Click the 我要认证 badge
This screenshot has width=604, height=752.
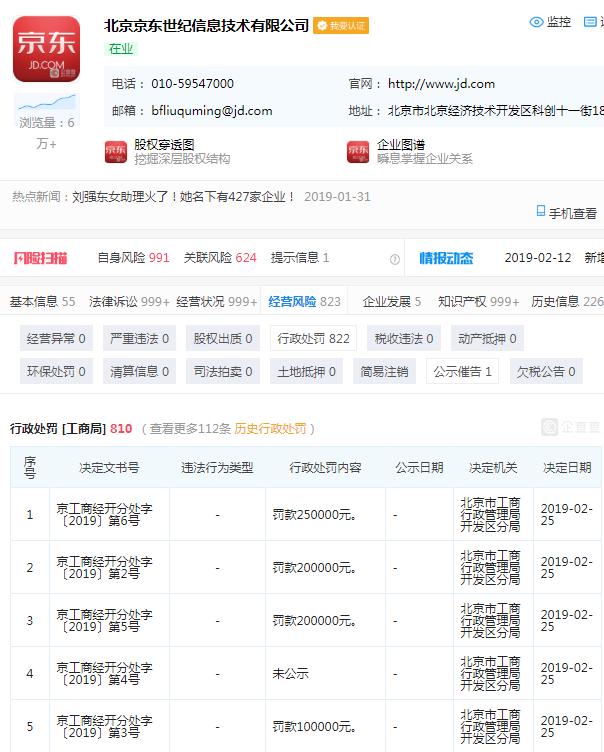tap(341, 26)
